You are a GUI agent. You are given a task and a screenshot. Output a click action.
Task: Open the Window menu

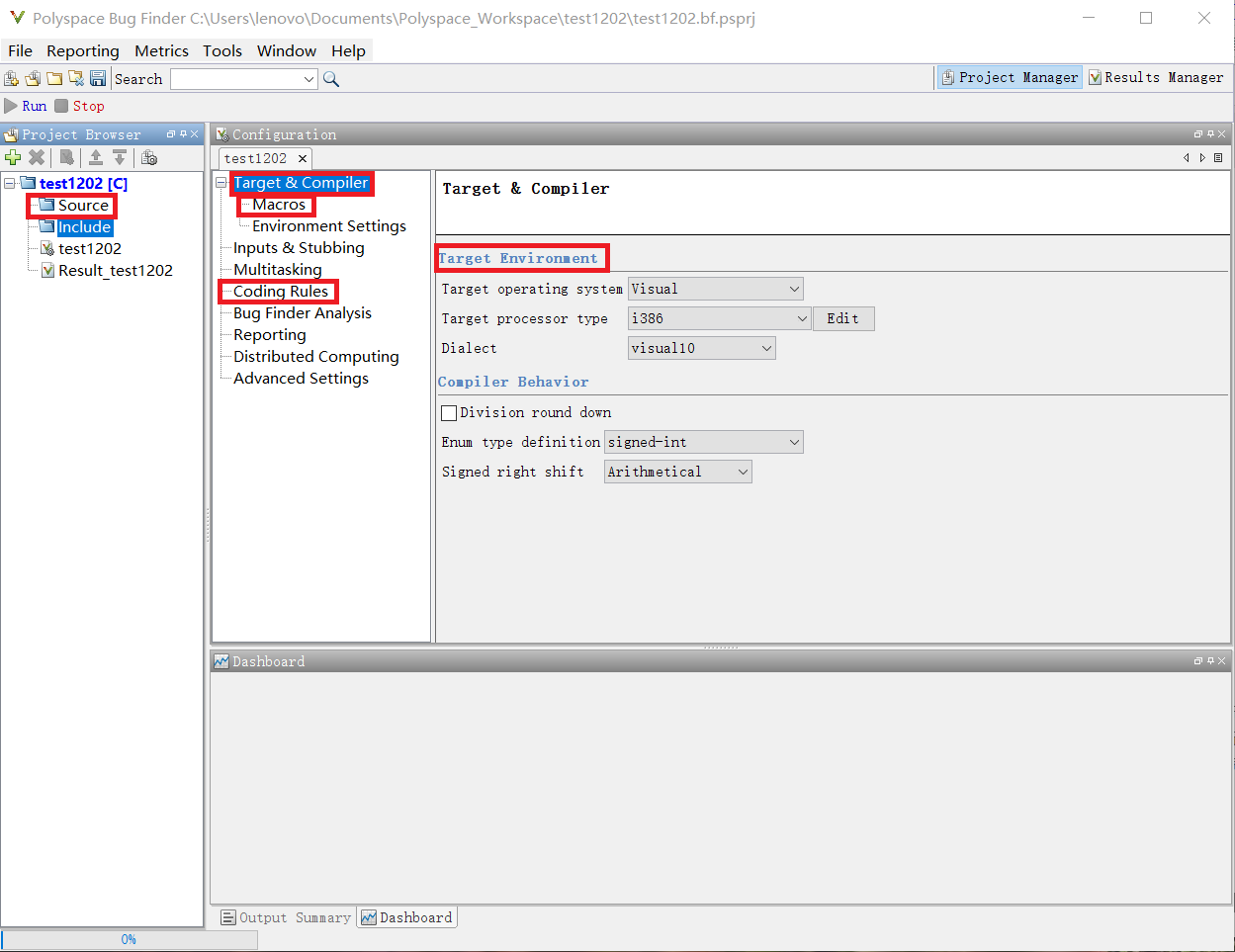click(x=287, y=51)
